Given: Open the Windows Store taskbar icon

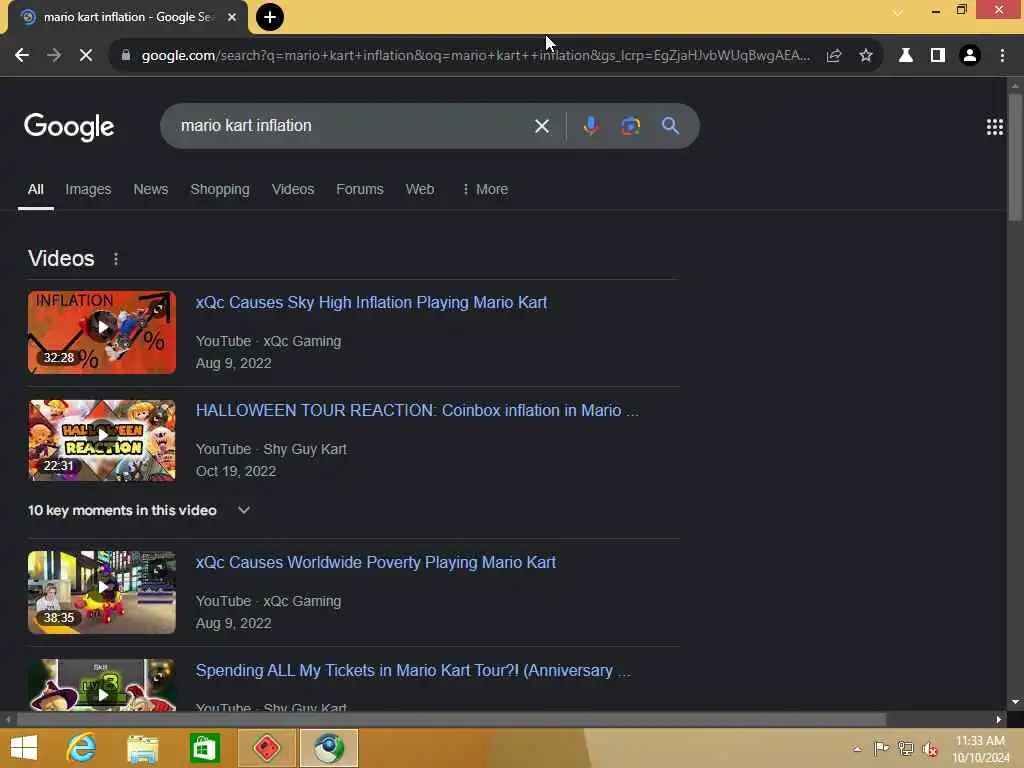Looking at the screenshot, I should (x=204, y=748).
